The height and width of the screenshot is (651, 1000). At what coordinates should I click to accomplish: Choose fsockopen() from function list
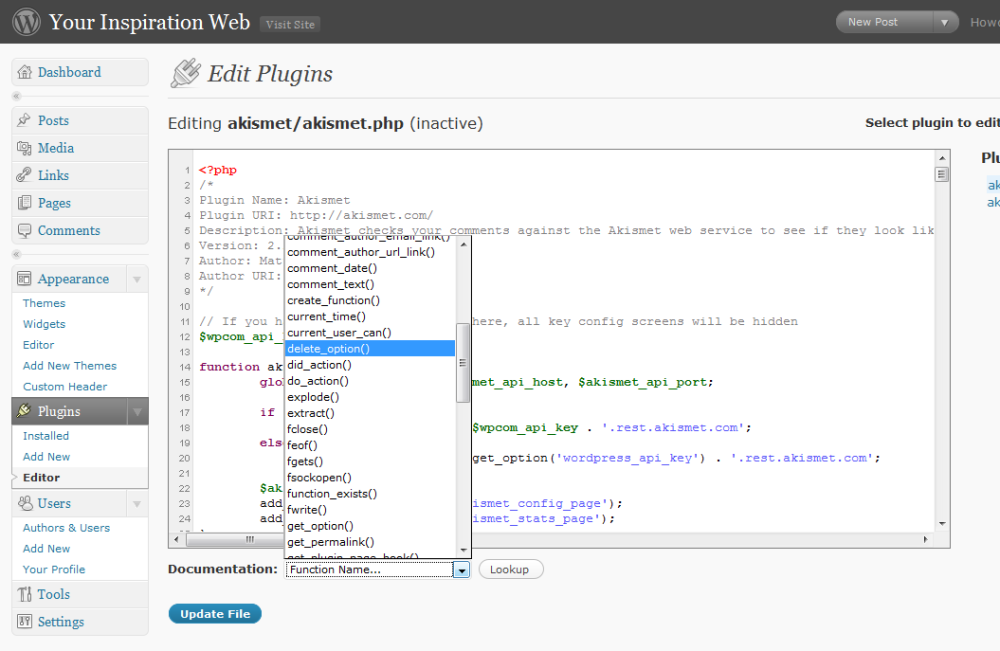370,478
